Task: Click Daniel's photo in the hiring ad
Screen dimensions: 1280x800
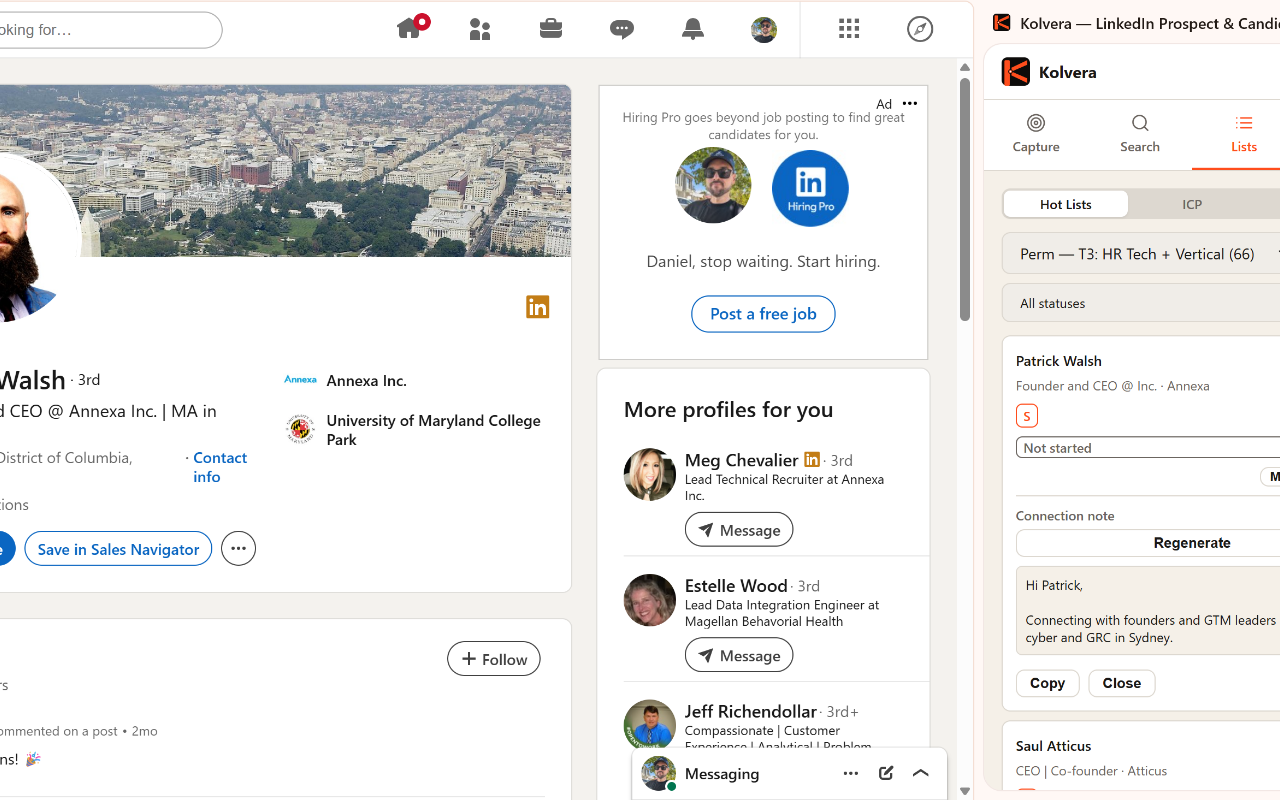Action: [713, 186]
